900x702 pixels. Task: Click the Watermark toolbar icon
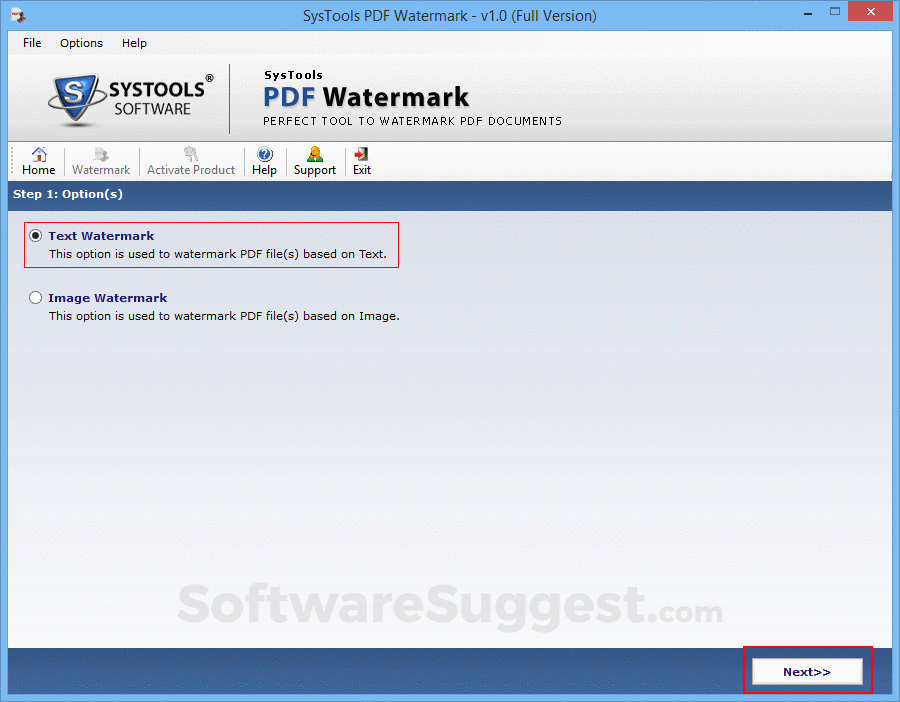[101, 161]
